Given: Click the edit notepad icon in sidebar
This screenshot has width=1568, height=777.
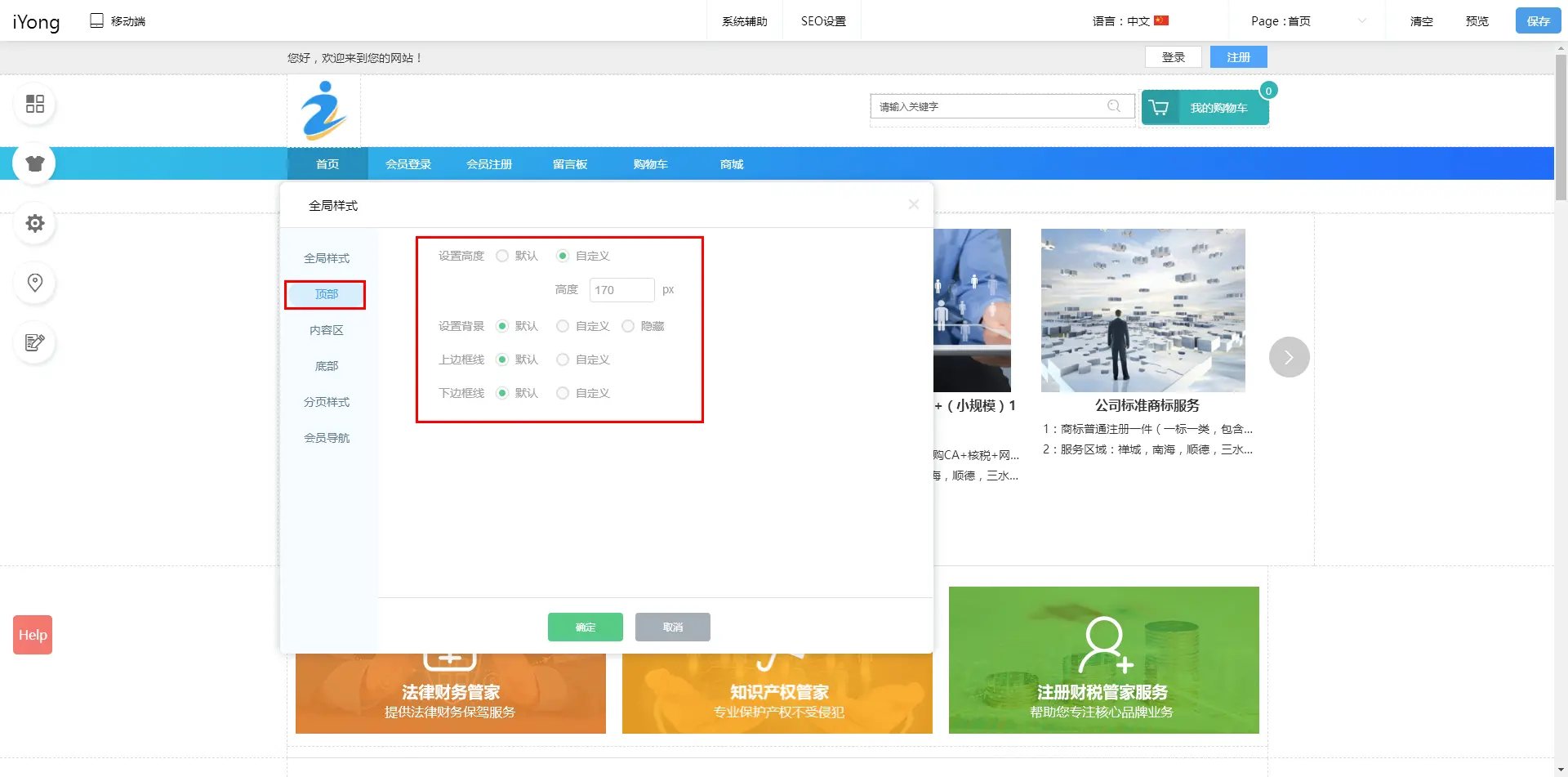Looking at the screenshot, I should click(x=34, y=342).
